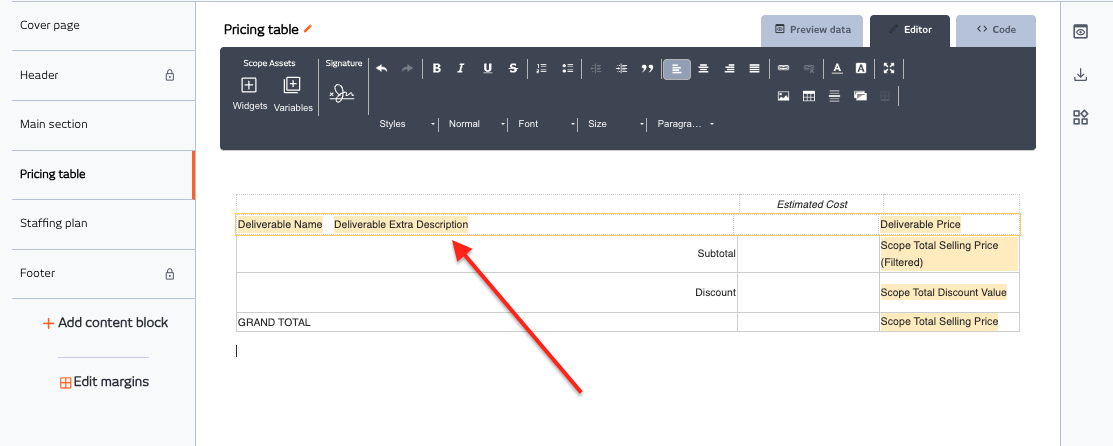The width and height of the screenshot is (1113, 446).
Task: Insert a table from the toolbar
Action: coord(808,96)
